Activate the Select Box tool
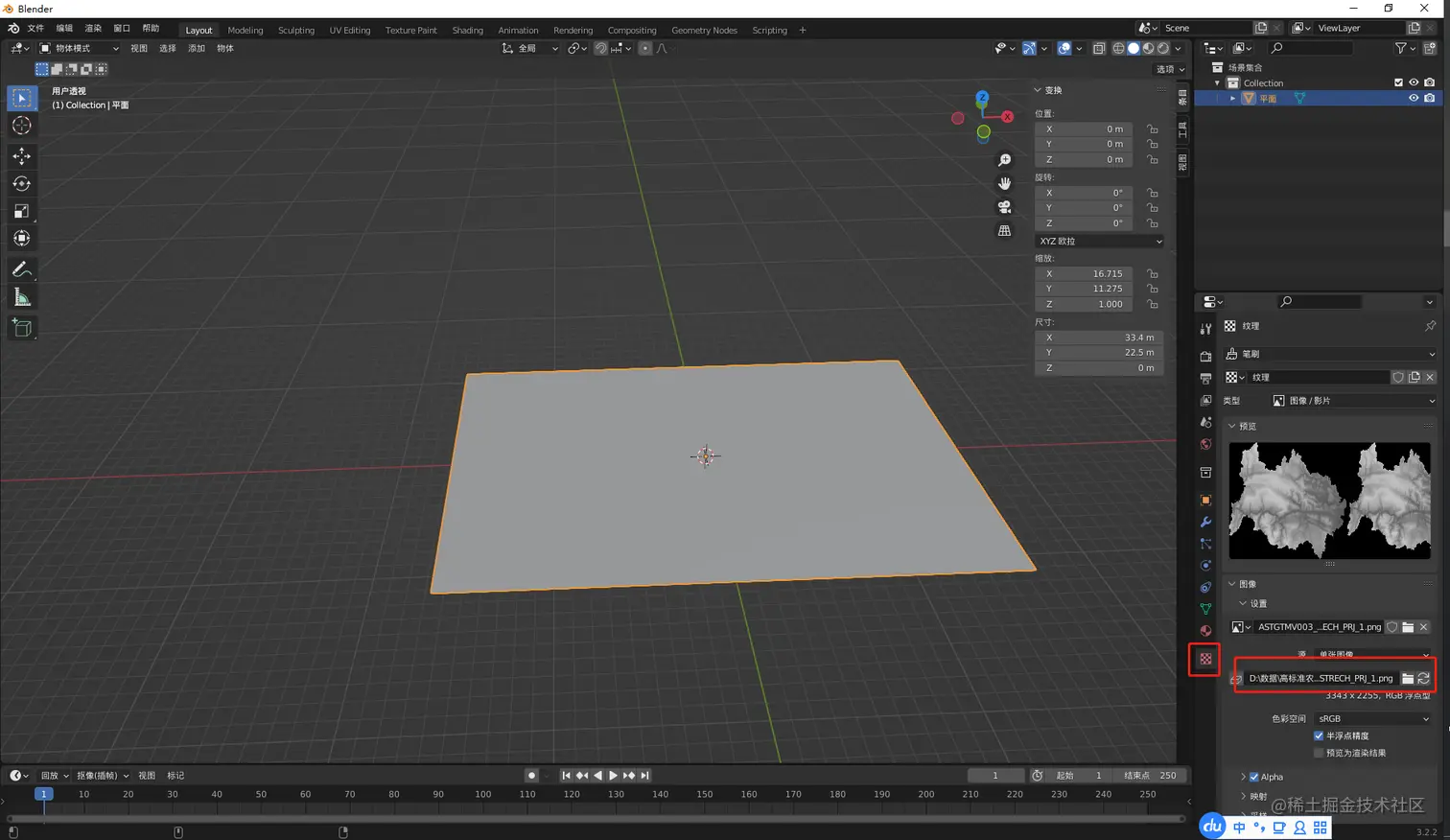 tap(21, 98)
